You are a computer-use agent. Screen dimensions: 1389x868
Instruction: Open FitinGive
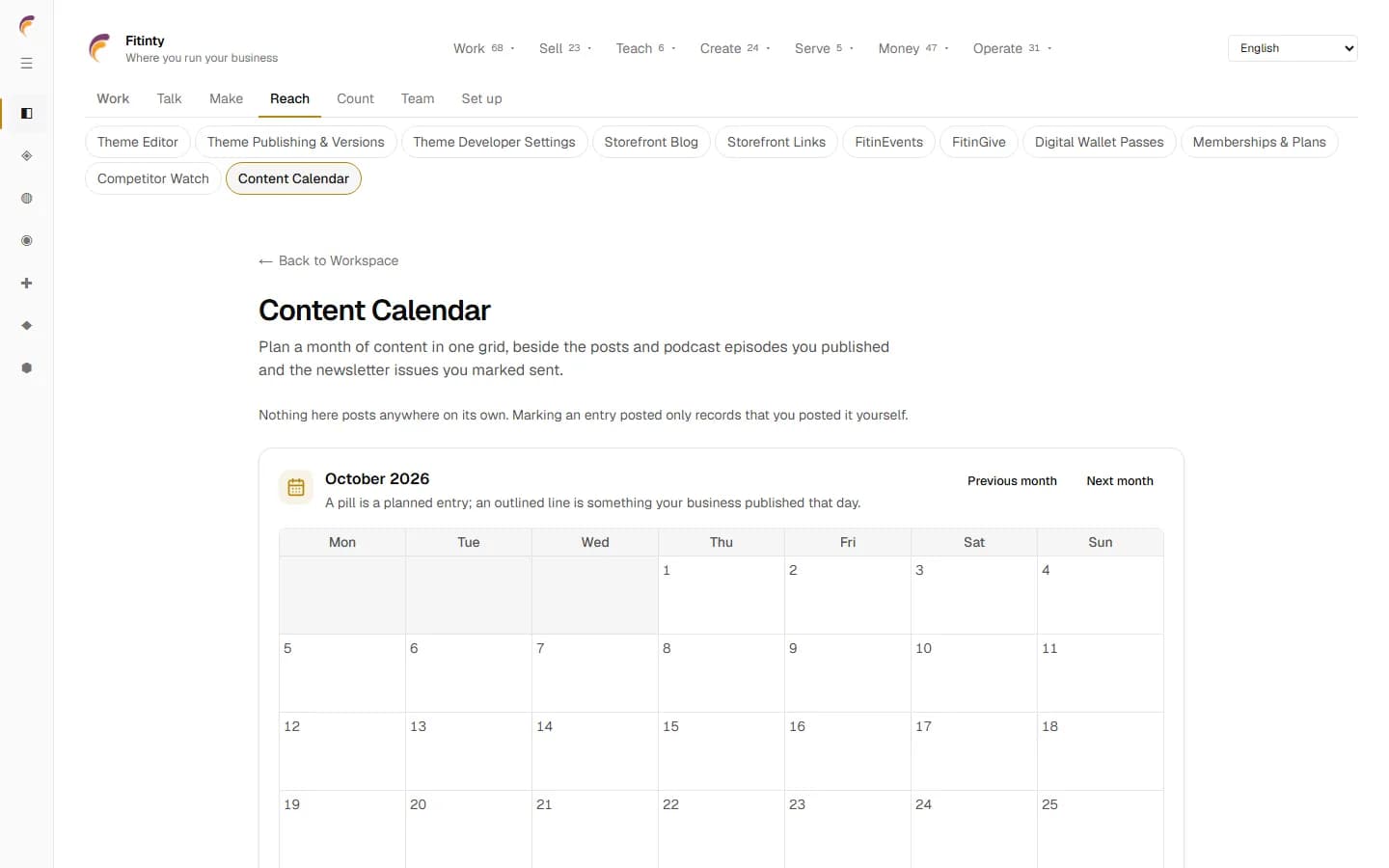coord(979,142)
